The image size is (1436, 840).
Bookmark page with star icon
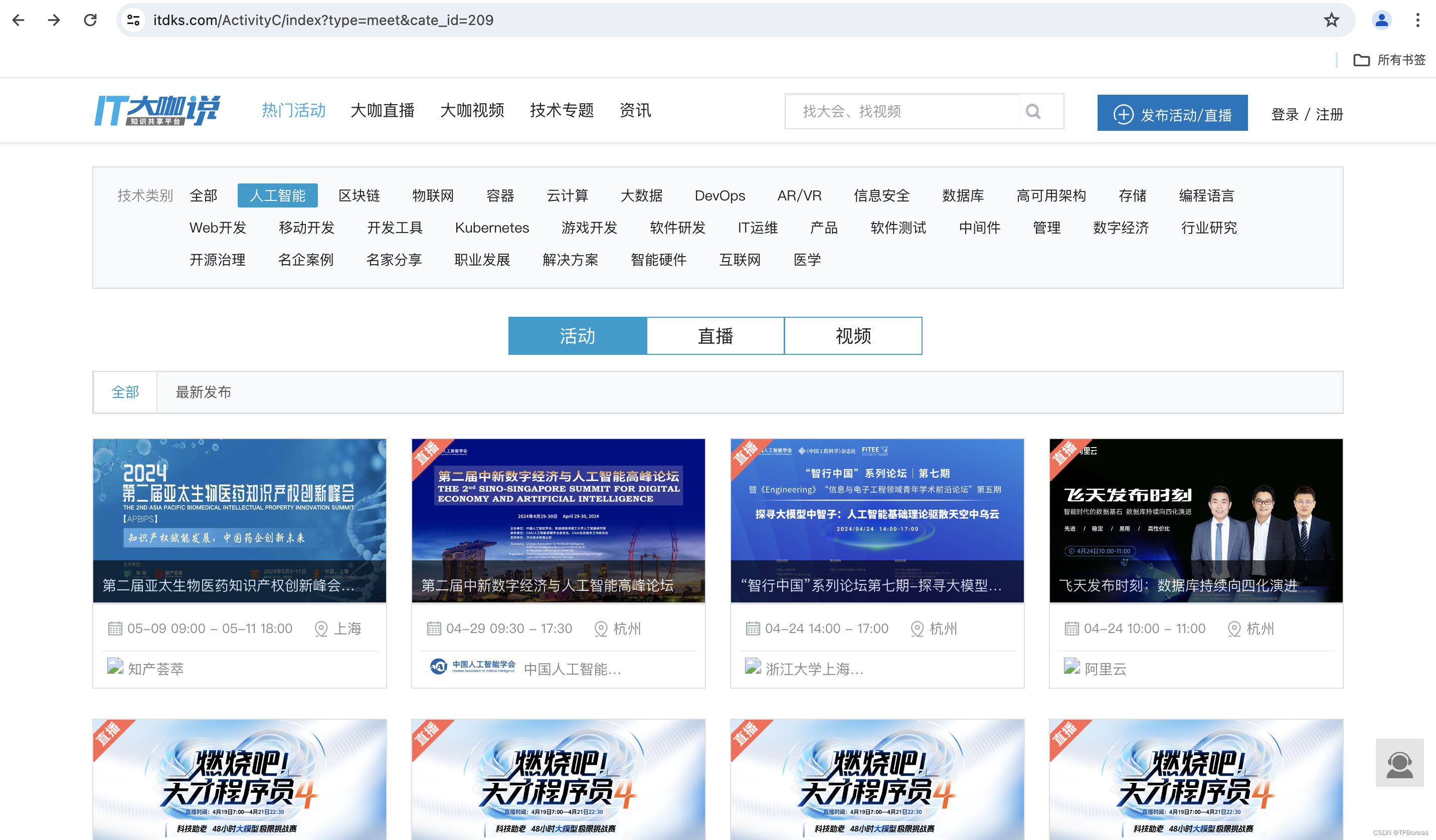(x=1331, y=21)
